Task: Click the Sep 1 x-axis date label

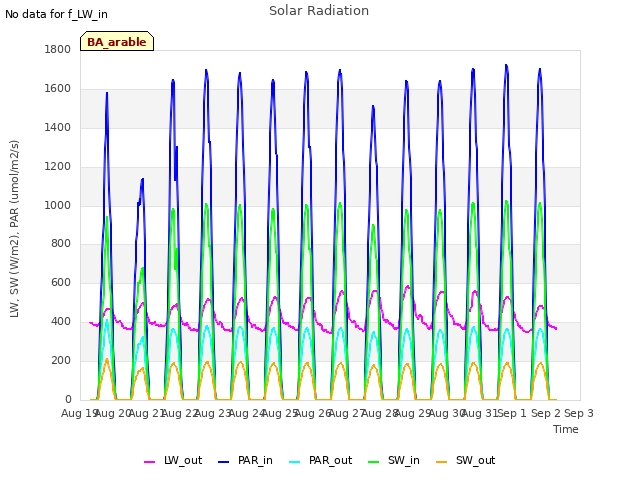Action: (x=513, y=413)
